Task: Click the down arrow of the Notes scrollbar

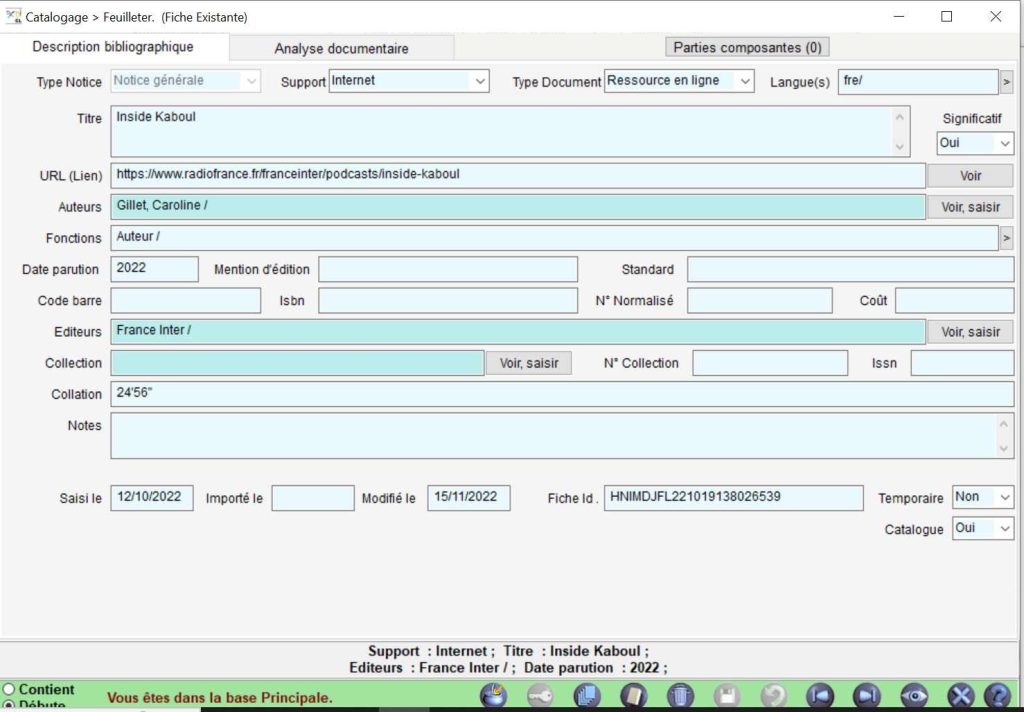Action: 1004,448
